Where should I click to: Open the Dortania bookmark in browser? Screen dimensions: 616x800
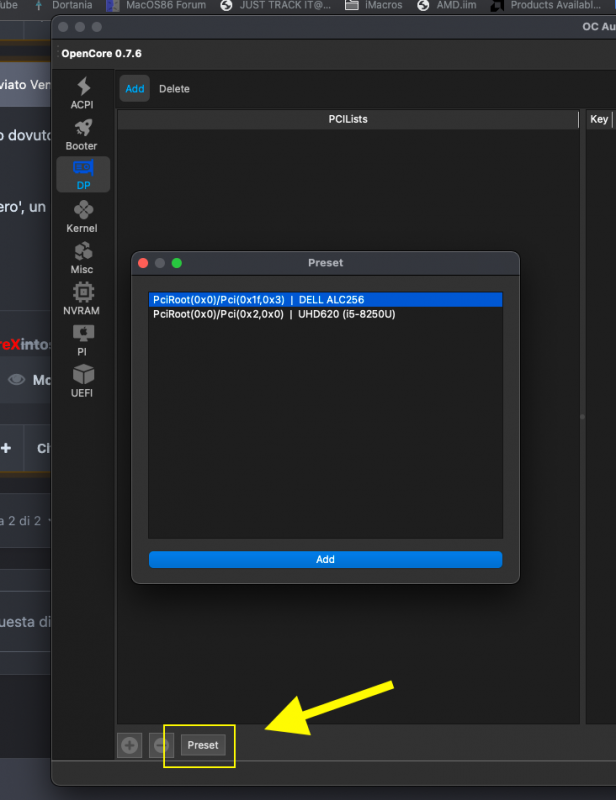pyautogui.click(x=64, y=5)
